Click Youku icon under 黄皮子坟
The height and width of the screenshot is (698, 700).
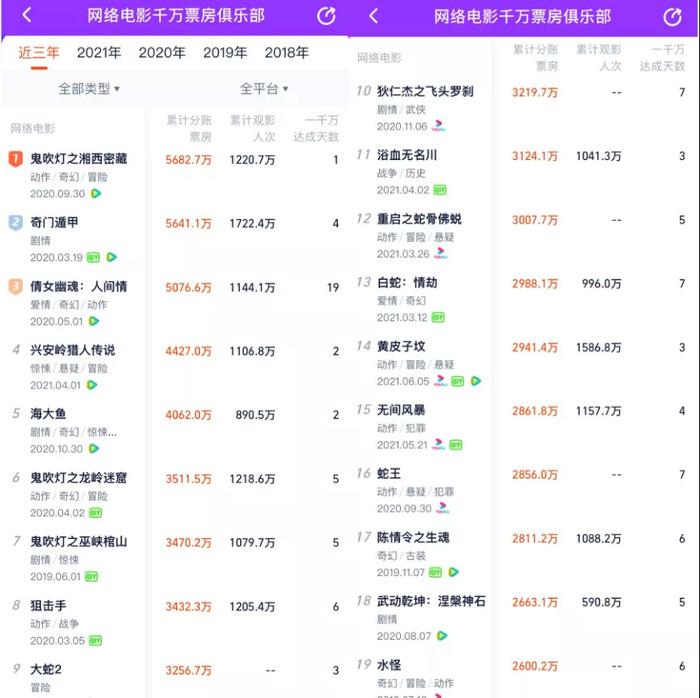[x=441, y=381]
